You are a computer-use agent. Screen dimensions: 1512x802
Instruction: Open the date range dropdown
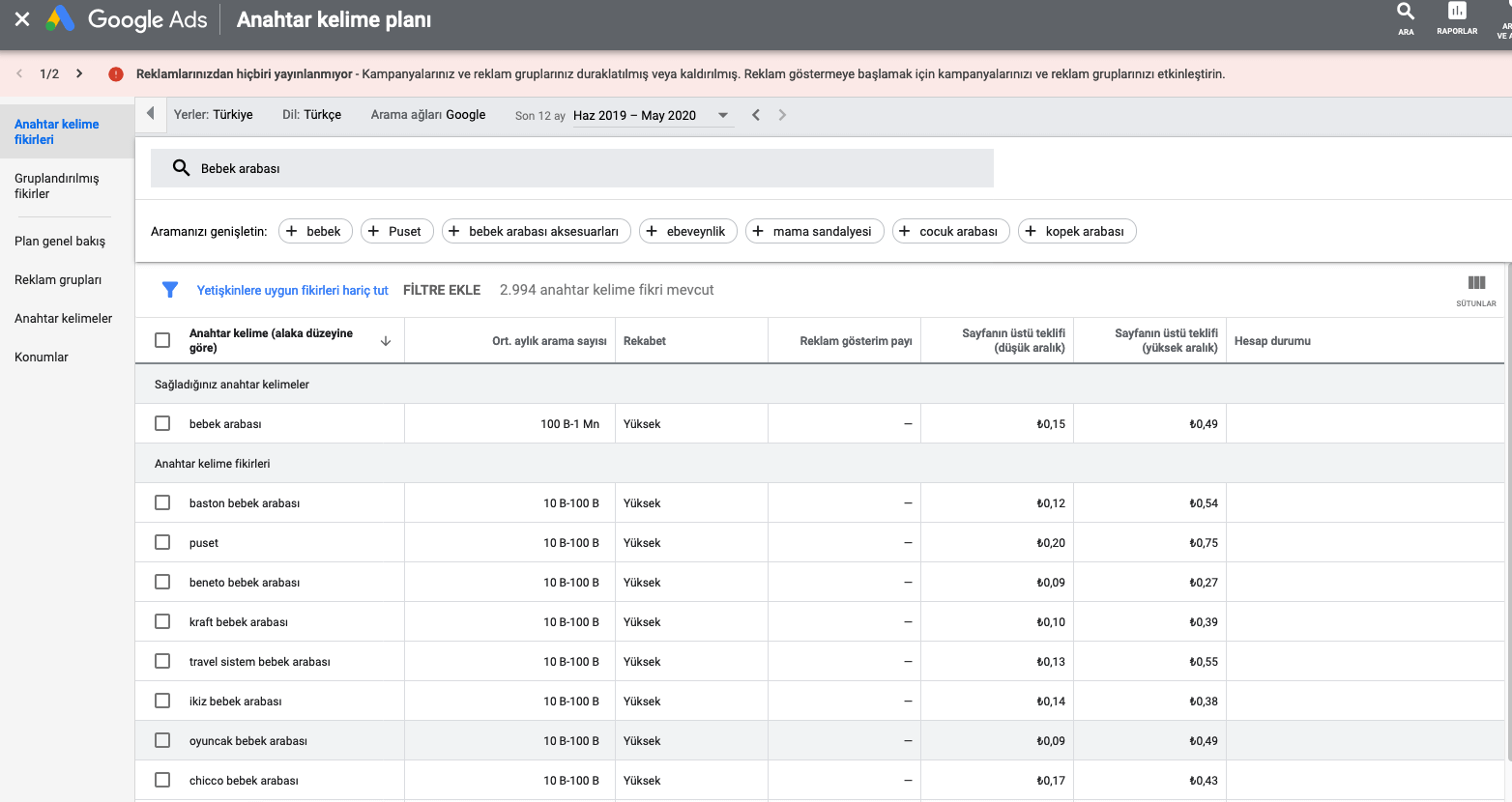point(722,115)
